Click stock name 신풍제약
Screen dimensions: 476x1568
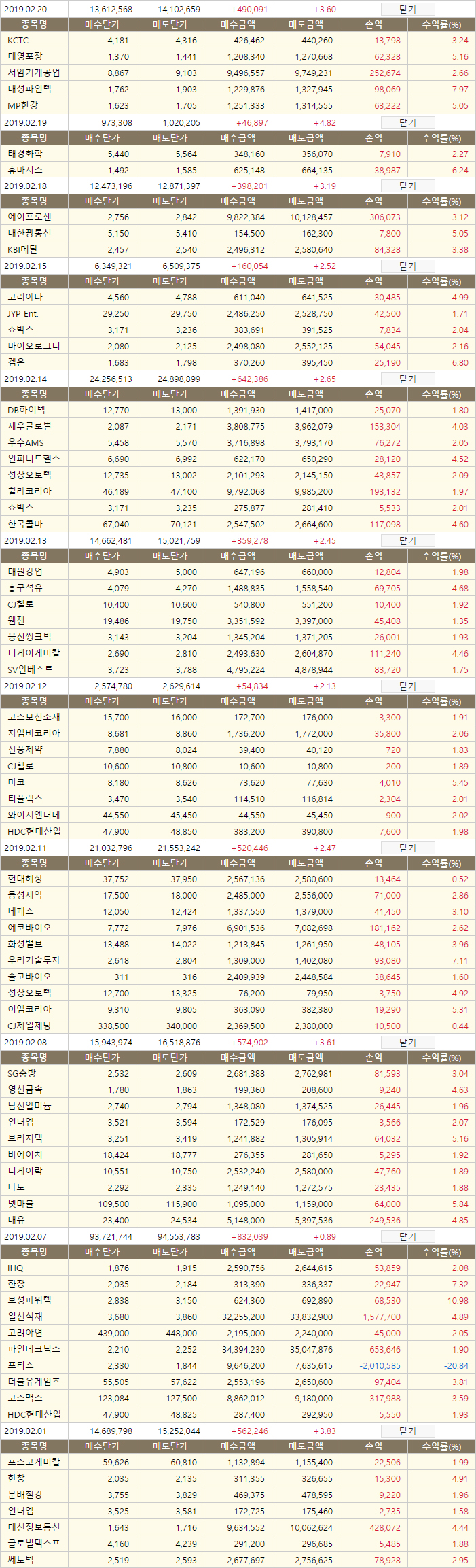25,750
